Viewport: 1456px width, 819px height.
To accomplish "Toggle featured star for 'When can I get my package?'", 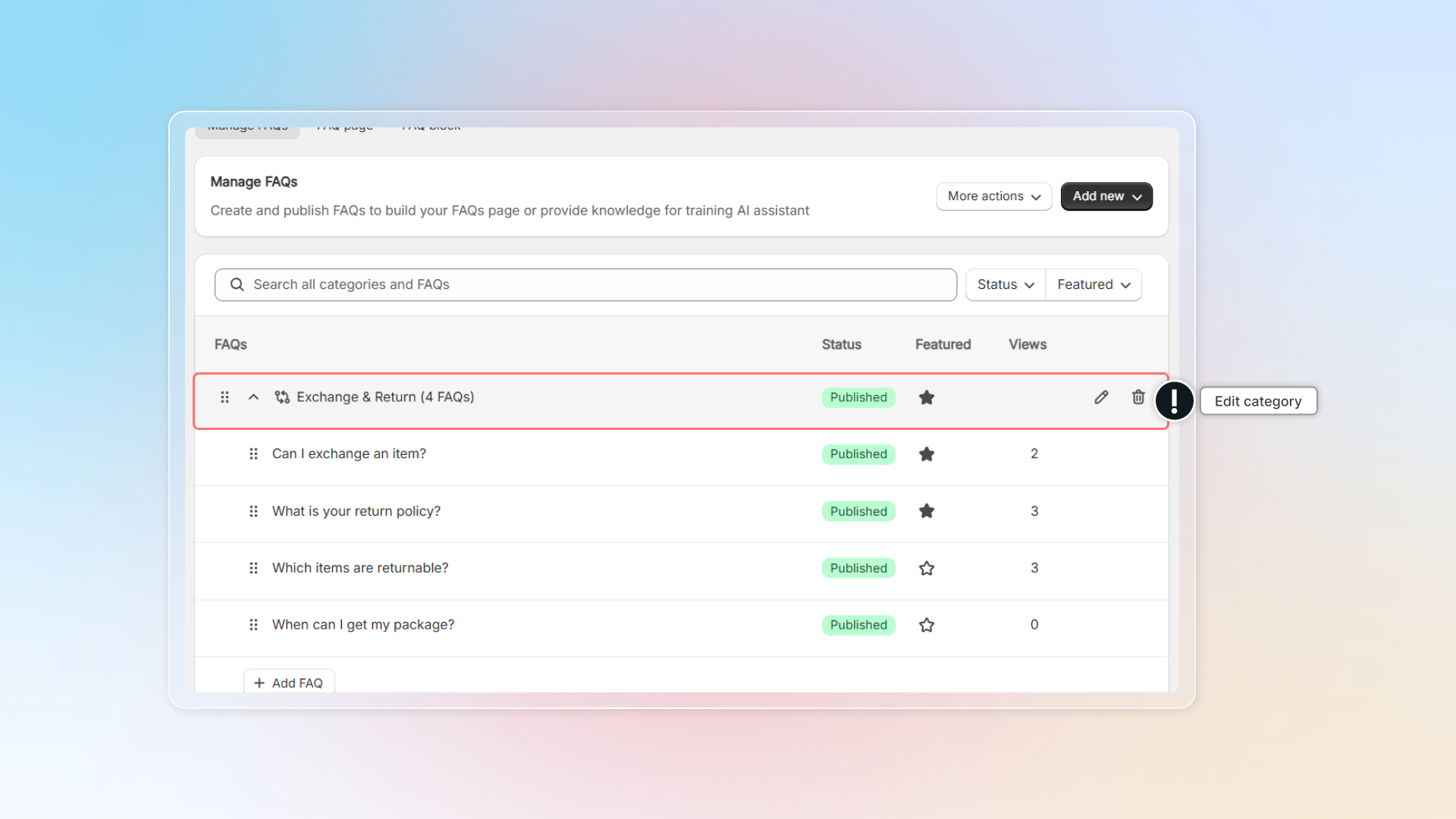I will (x=927, y=625).
